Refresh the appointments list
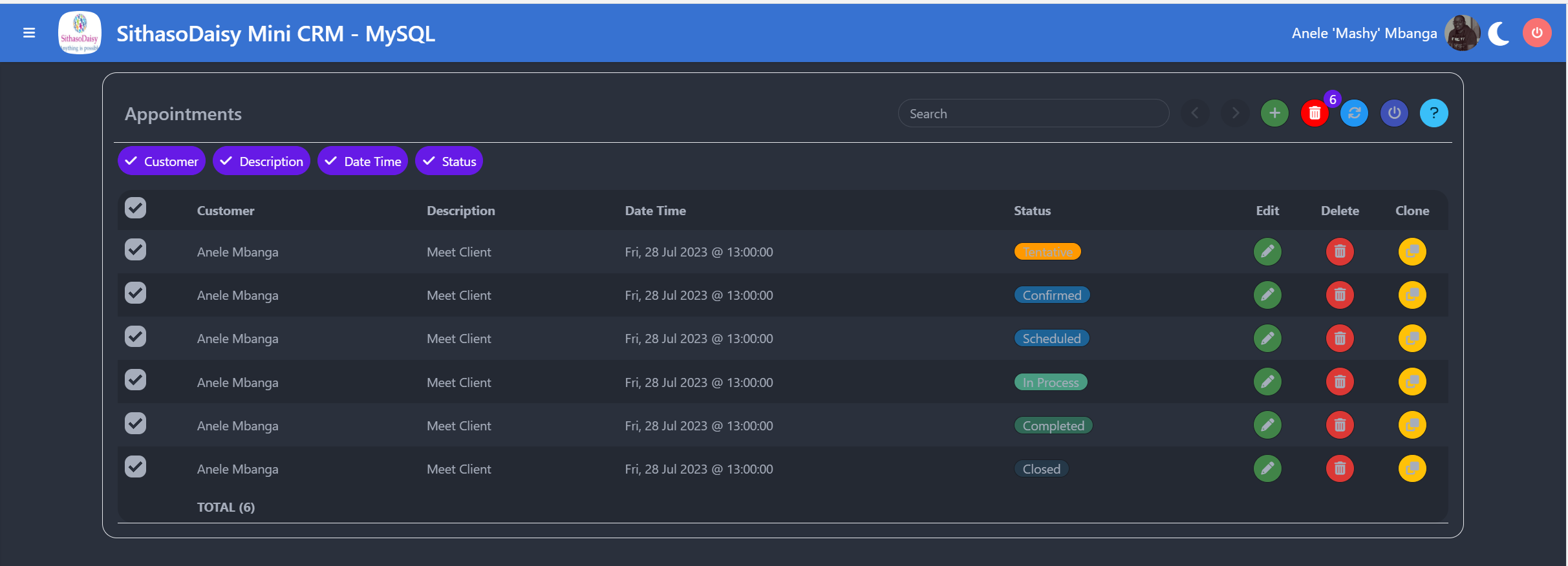 (x=1355, y=114)
